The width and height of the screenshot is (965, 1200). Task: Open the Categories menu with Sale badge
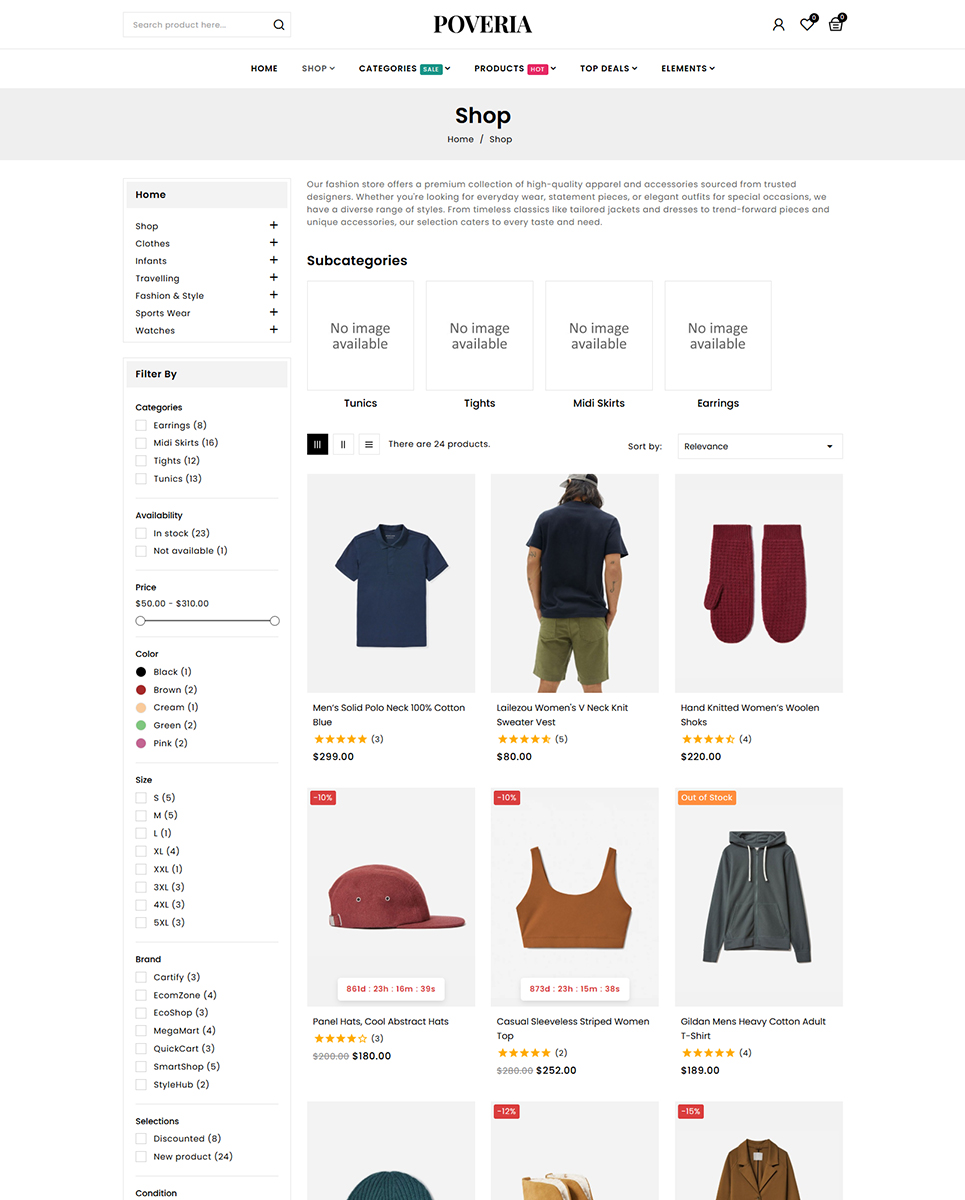click(x=404, y=69)
